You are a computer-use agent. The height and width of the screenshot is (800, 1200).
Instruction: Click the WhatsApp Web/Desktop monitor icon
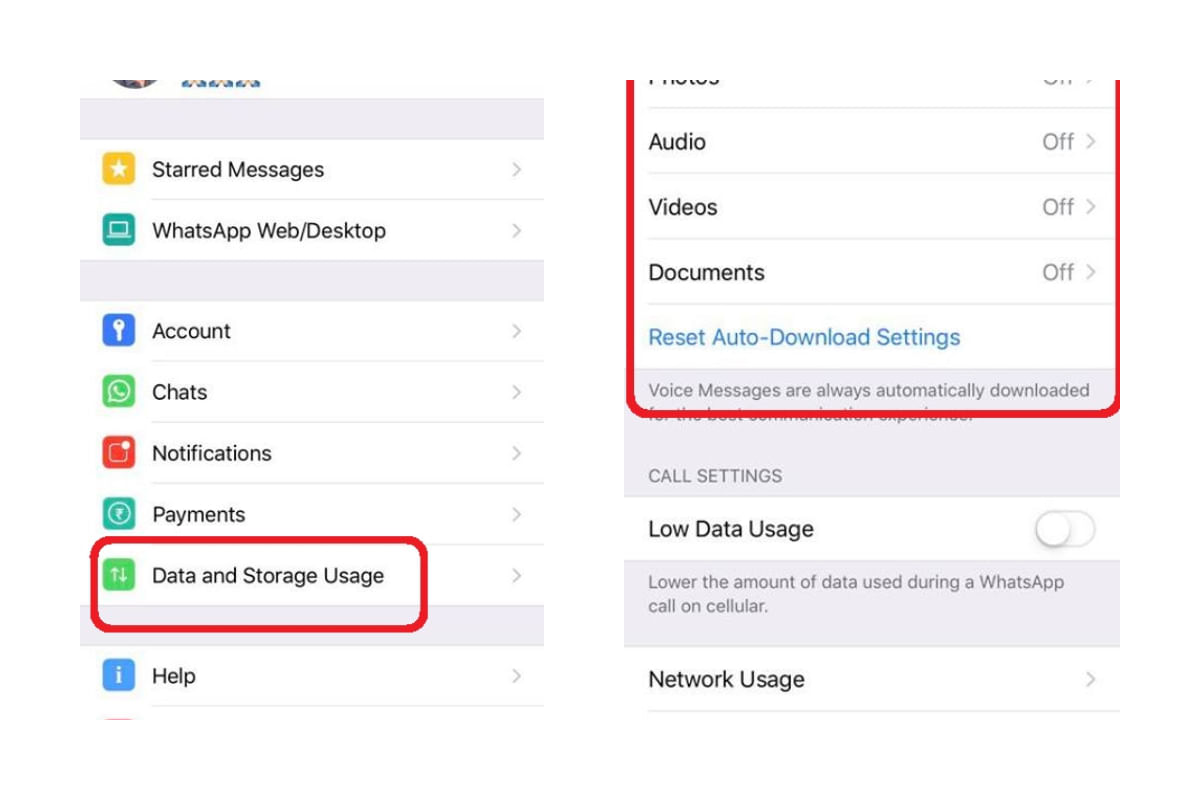tap(118, 230)
